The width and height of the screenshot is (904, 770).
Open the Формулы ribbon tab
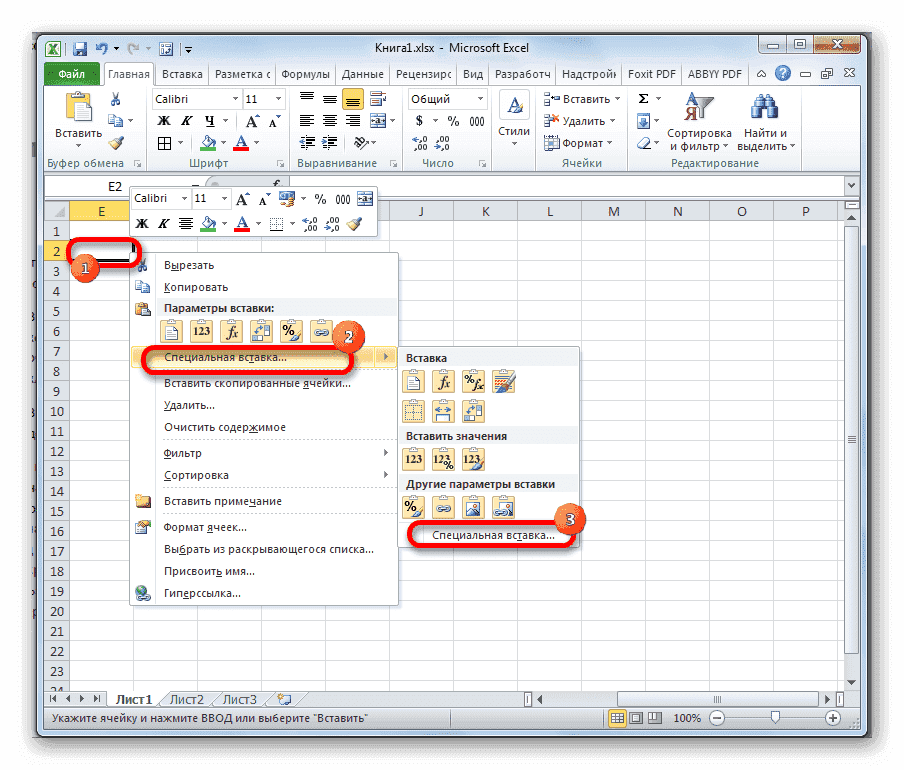(305, 73)
